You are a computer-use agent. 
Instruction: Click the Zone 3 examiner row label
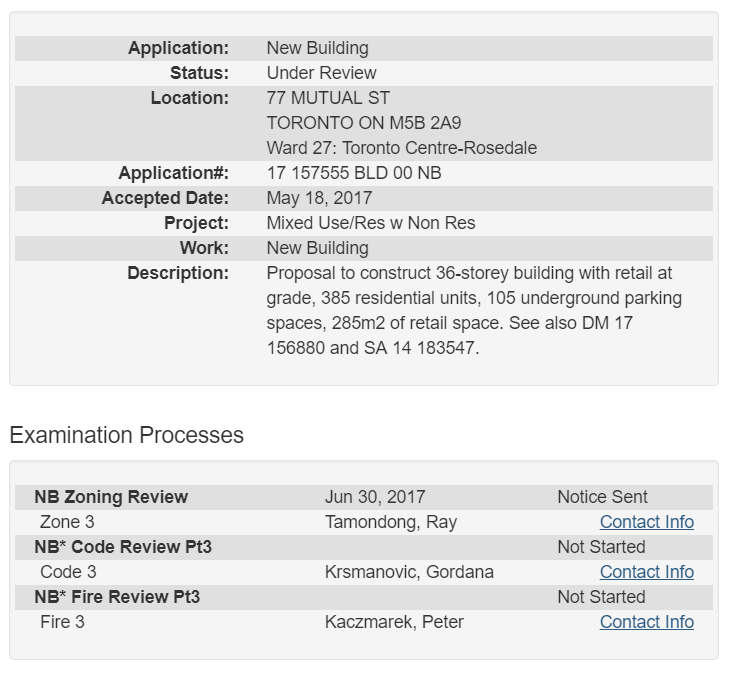68,522
